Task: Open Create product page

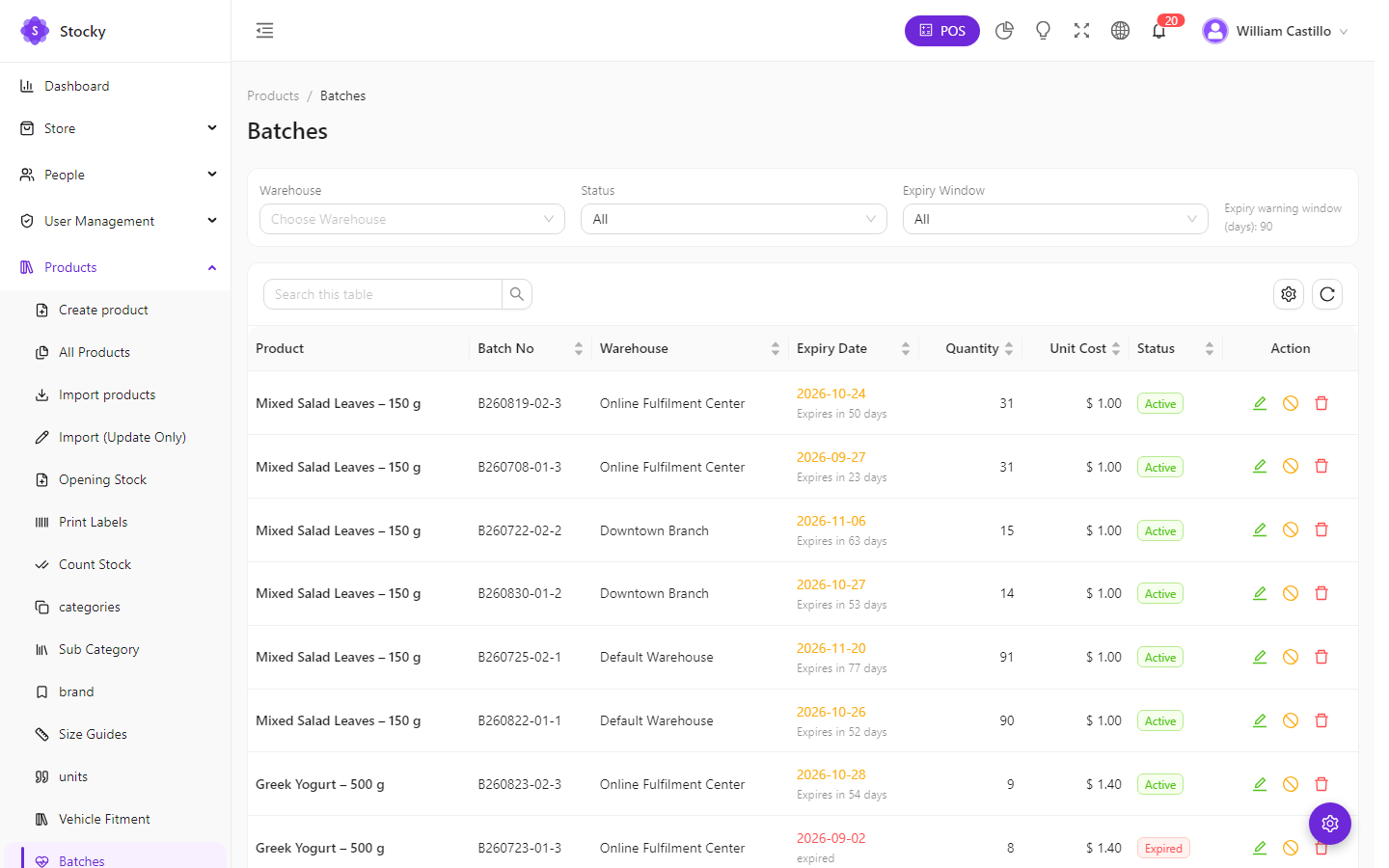Action: (x=103, y=310)
